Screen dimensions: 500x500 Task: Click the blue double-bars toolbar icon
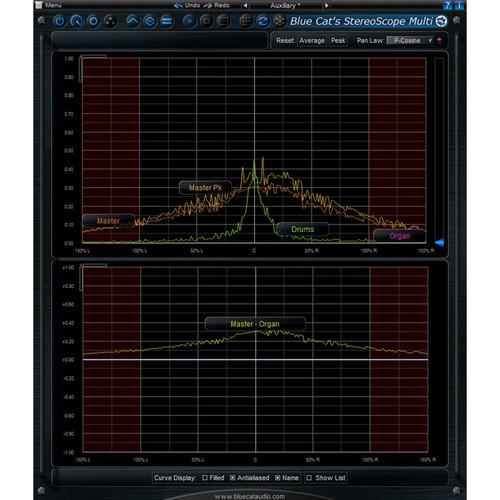[166, 21]
